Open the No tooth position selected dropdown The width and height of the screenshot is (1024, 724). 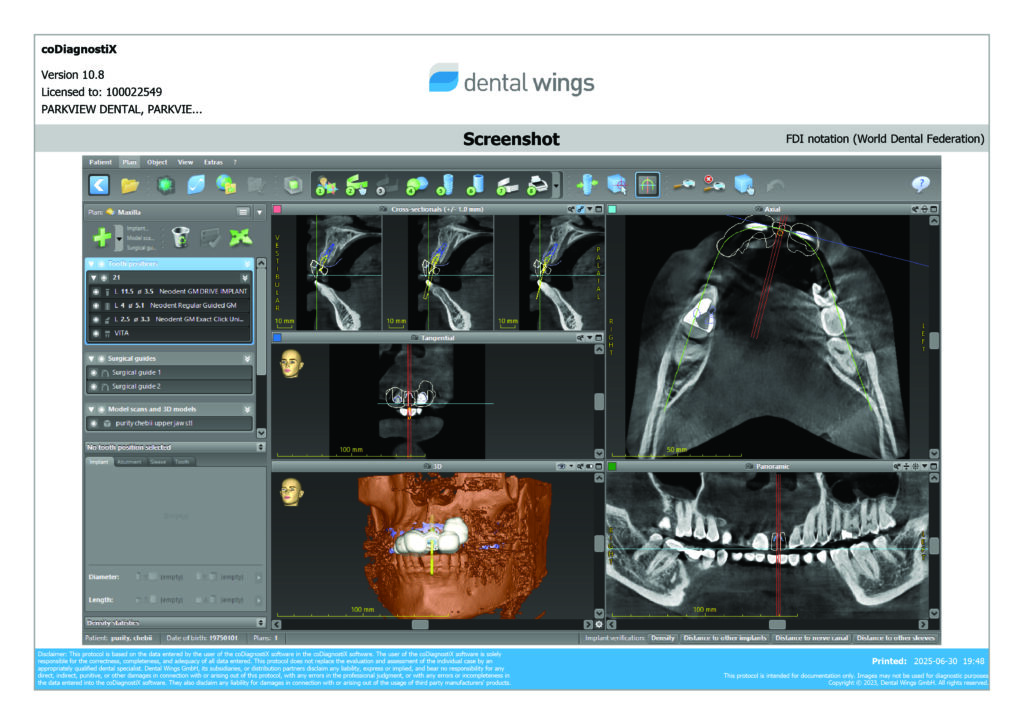click(x=261, y=447)
